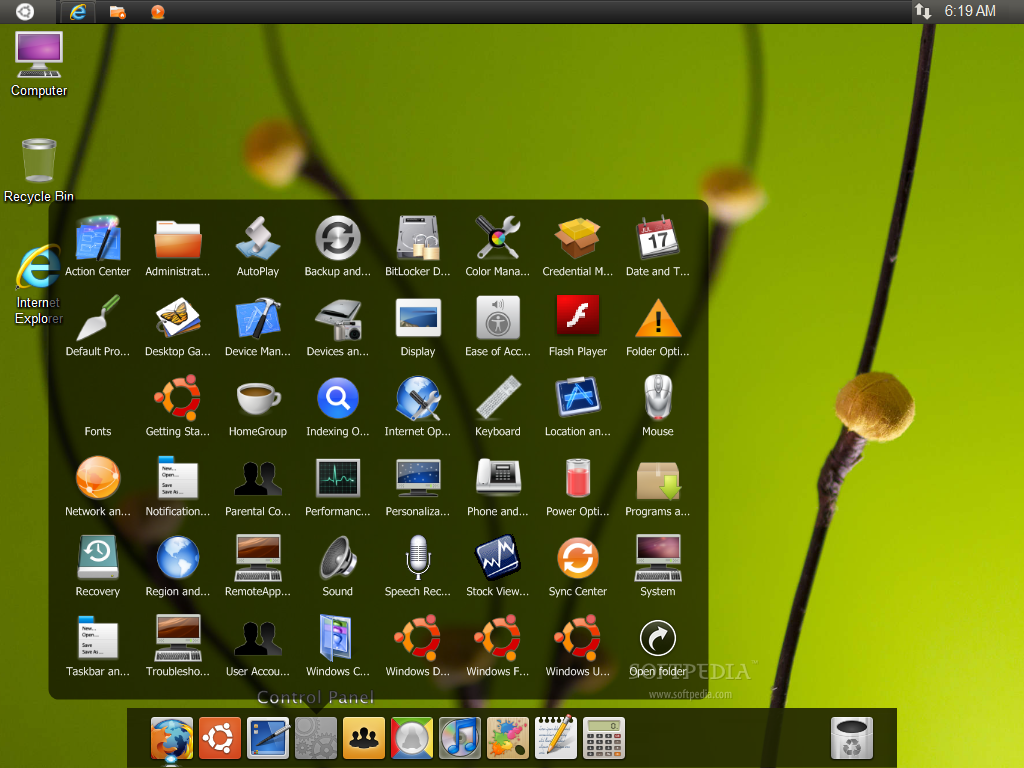Open the main menu button at top-left
The width and height of the screenshot is (1024, 768).
25,12
